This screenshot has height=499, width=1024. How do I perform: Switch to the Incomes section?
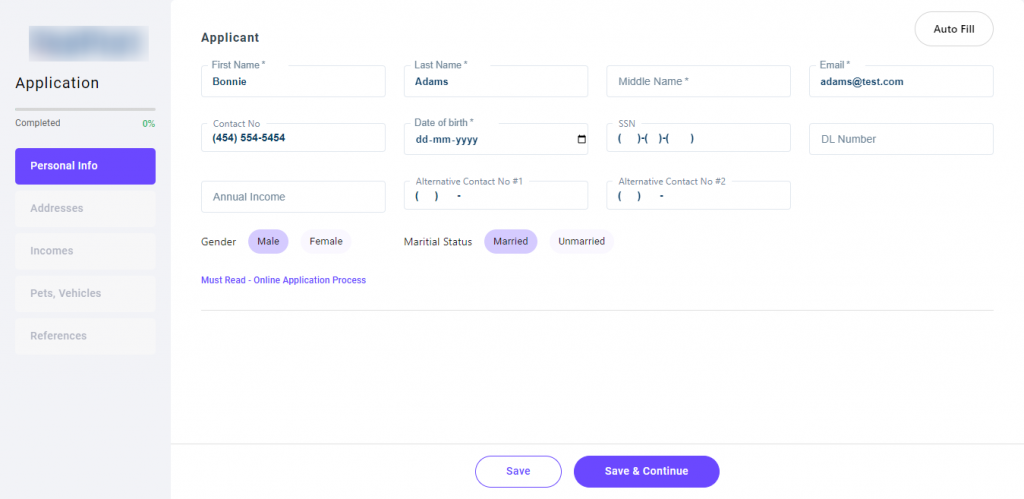(85, 251)
